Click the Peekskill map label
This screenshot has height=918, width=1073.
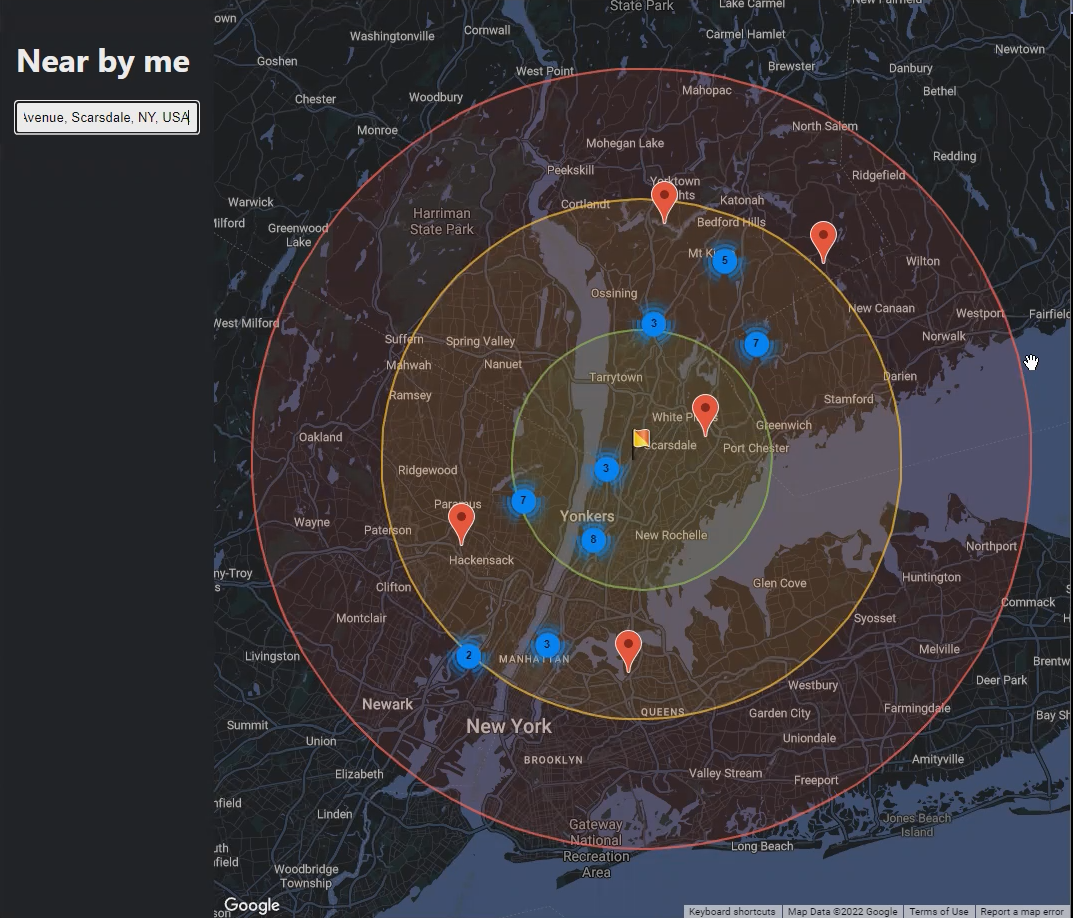click(570, 170)
